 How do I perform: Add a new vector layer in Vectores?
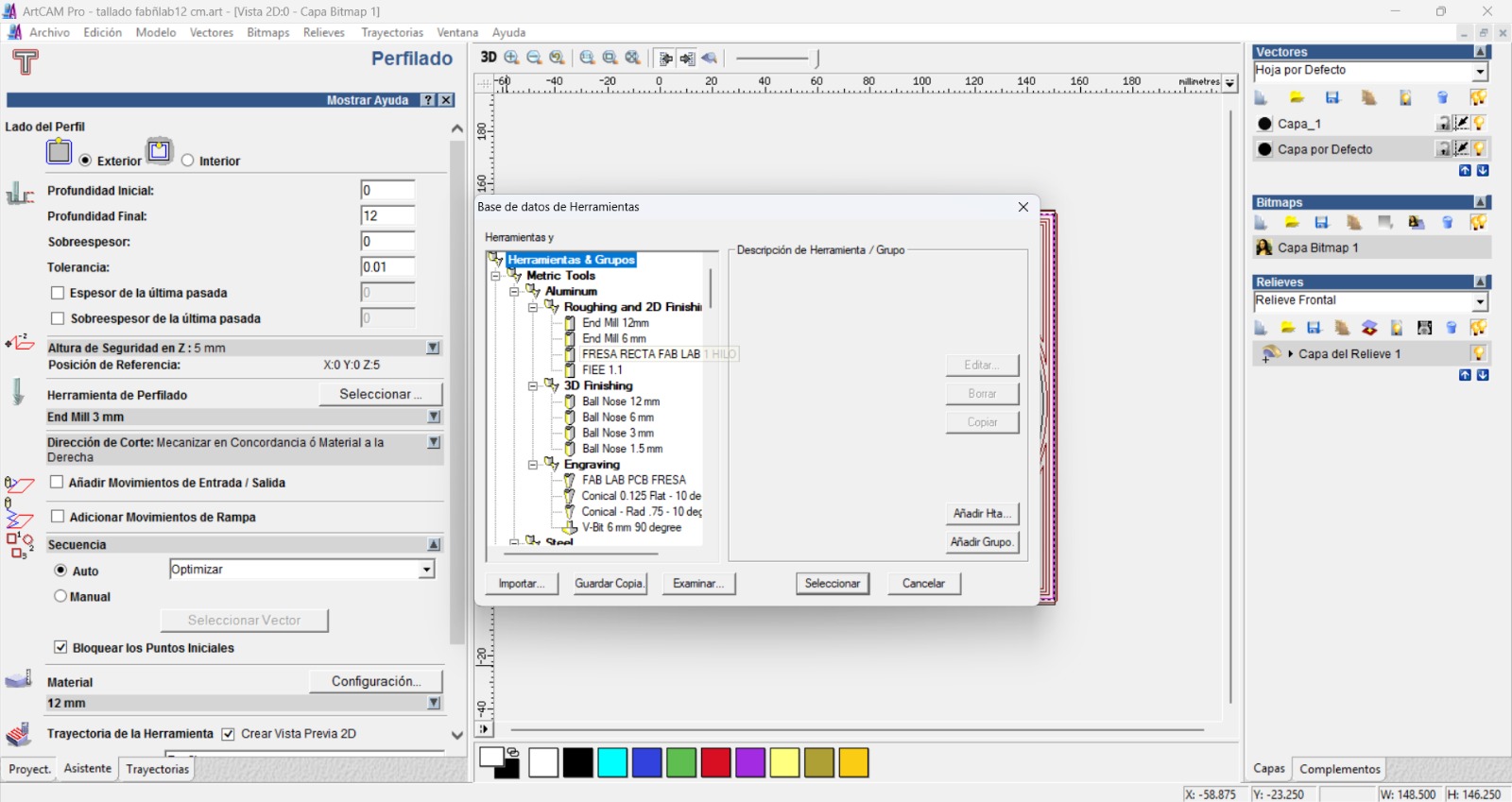pyautogui.click(x=1261, y=97)
